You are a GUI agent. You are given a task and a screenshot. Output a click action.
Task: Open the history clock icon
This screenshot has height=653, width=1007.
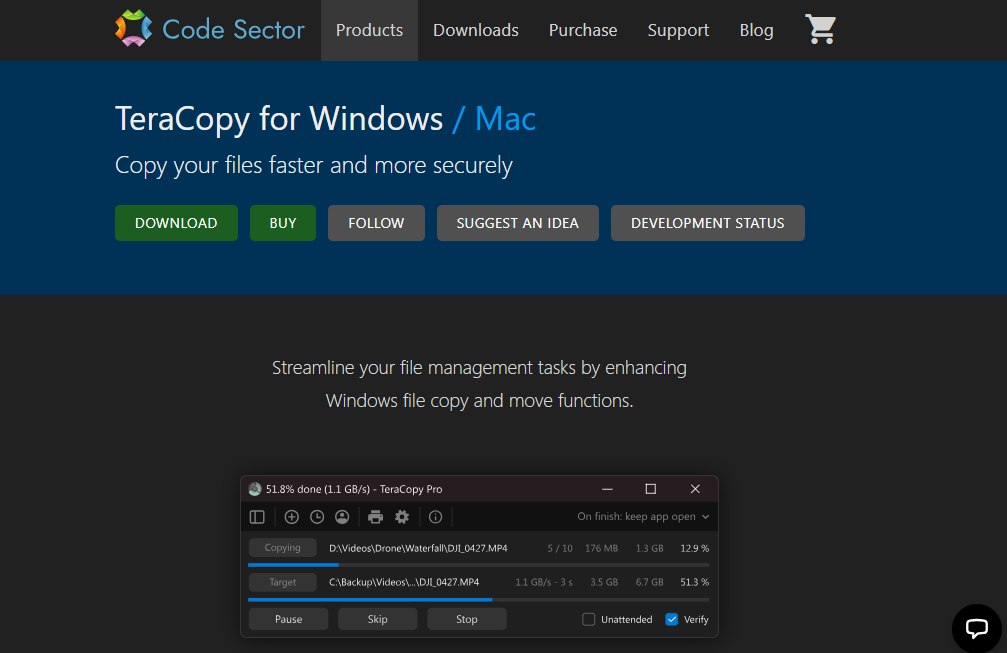click(x=317, y=517)
